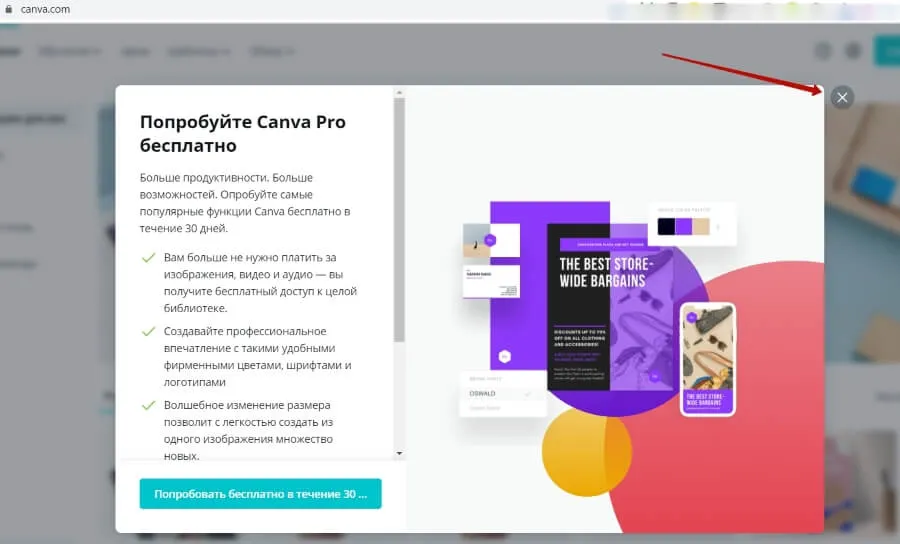This screenshot has width=900, height=544.
Task: Click the phone mockup in the illustration
Action: [708, 359]
